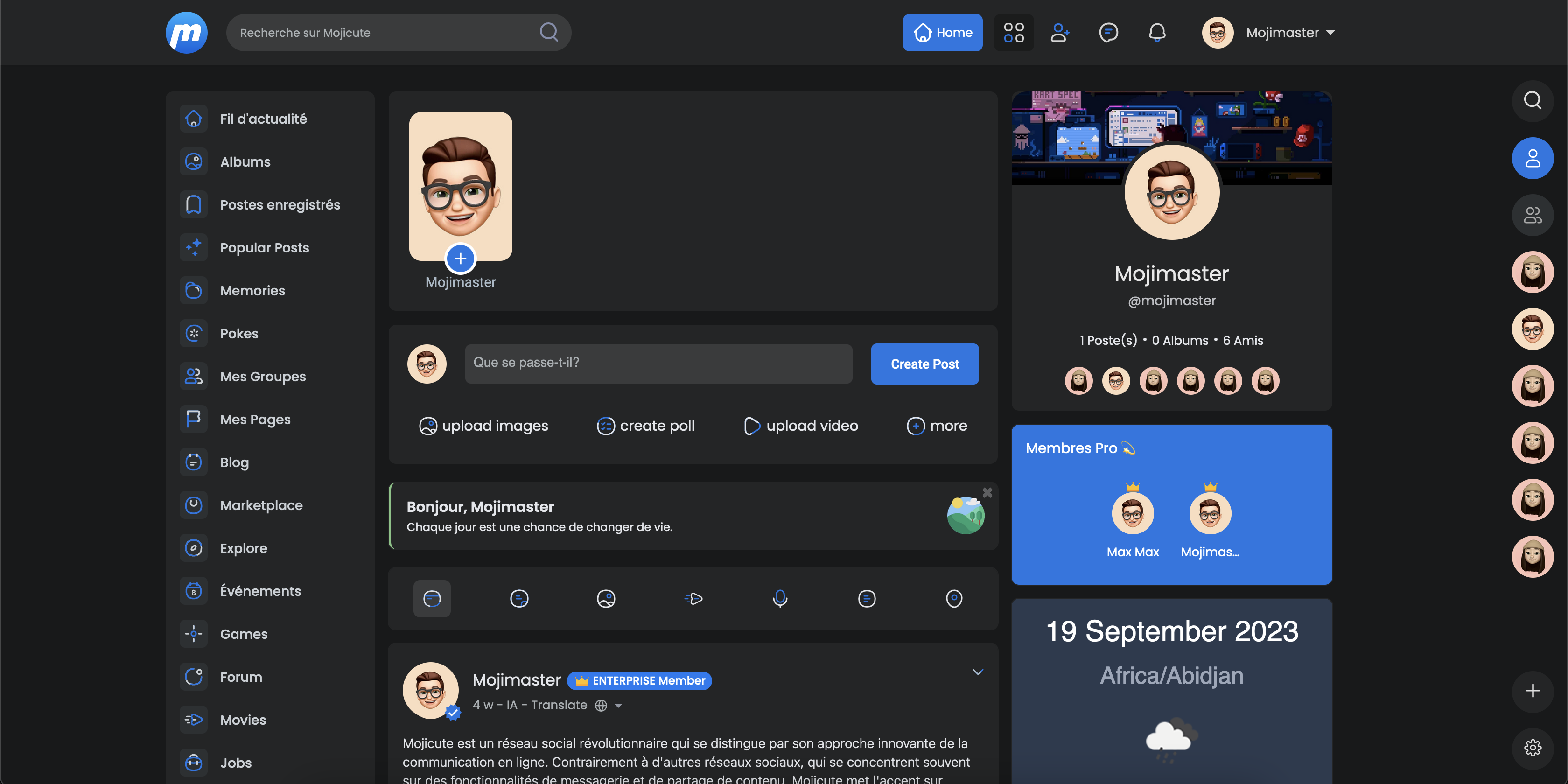Click the Mojicute logo icon
Screen dimensions: 1568x784
186,32
